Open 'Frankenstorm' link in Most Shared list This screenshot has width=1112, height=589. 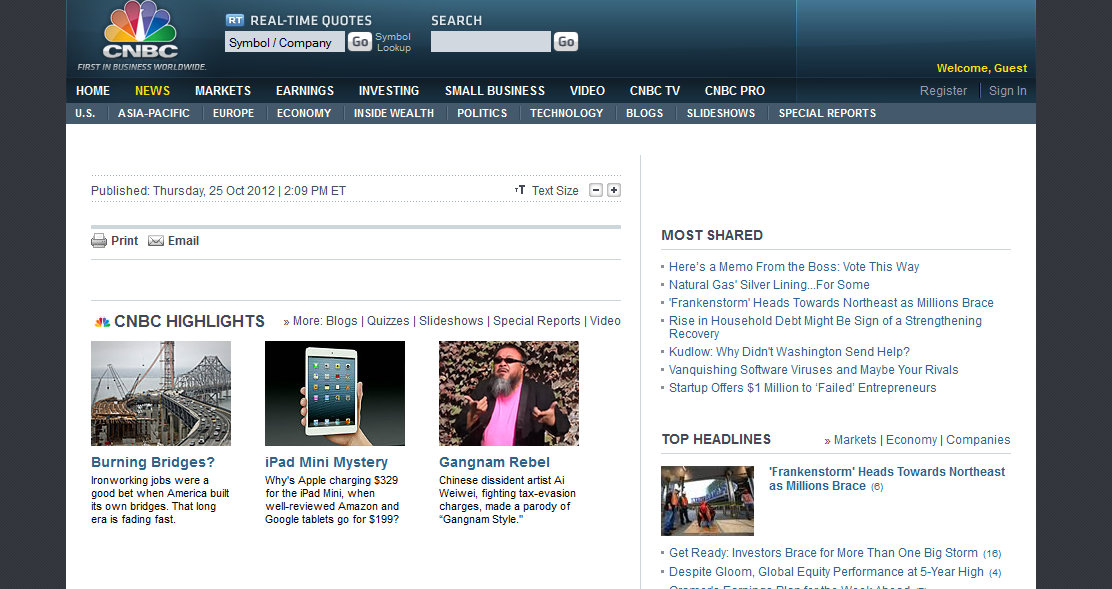(x=831, y=303)
